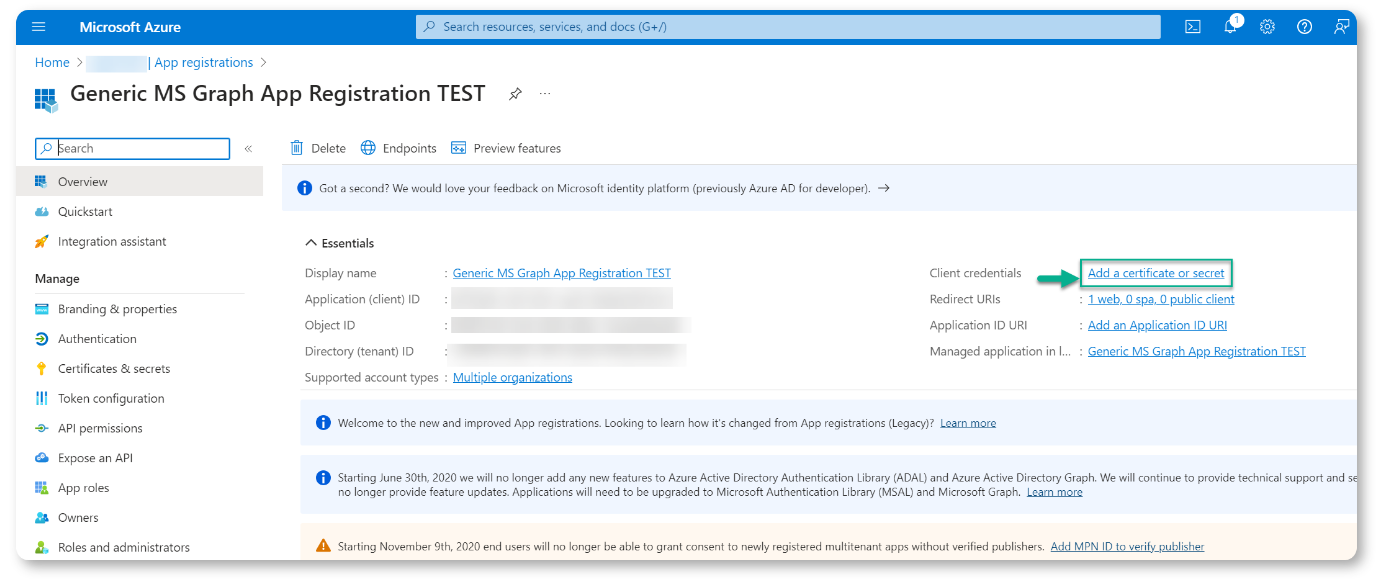Open Cloud Shell from the top bar
This screenshot has height=585, width=1382.
coord(1192,27)
